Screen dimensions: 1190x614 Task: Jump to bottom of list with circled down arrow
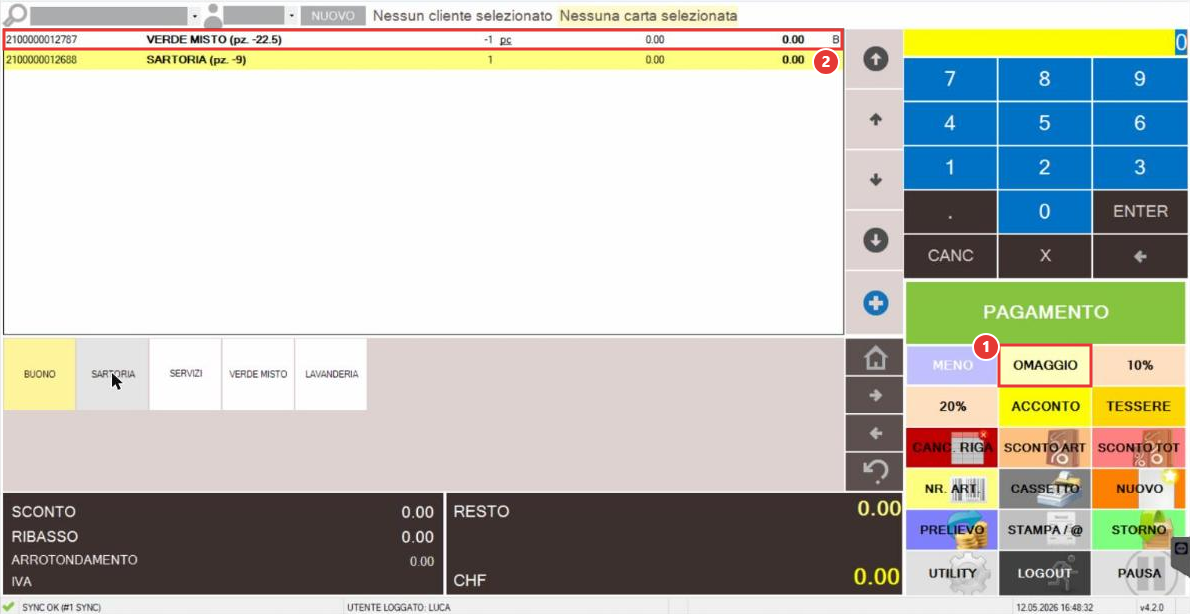tap(876, 241)
